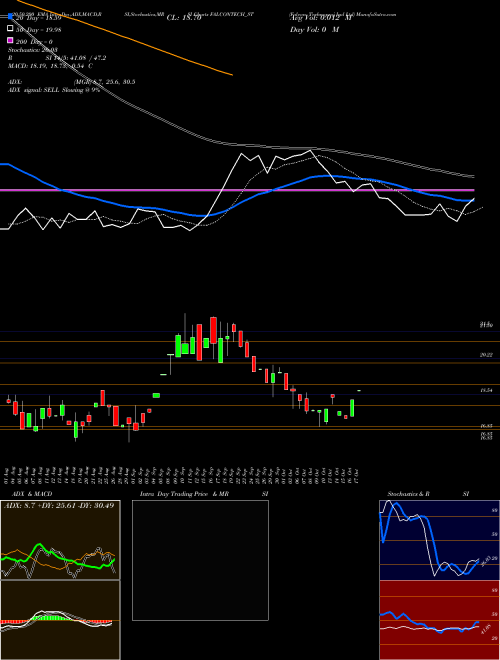This screenshot has width=500, height=660.
Task: Click the 20.22 price axis label
Action: point(487,355)
